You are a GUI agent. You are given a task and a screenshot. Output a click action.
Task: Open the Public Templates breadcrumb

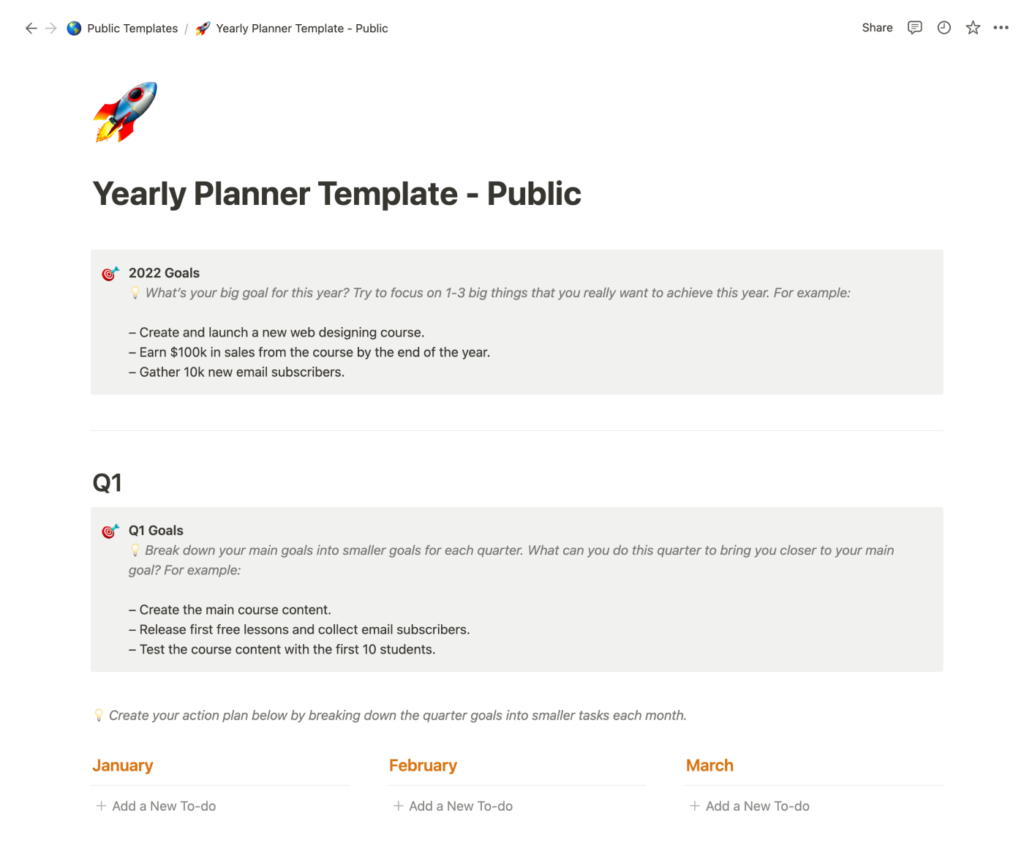point(132,28)
